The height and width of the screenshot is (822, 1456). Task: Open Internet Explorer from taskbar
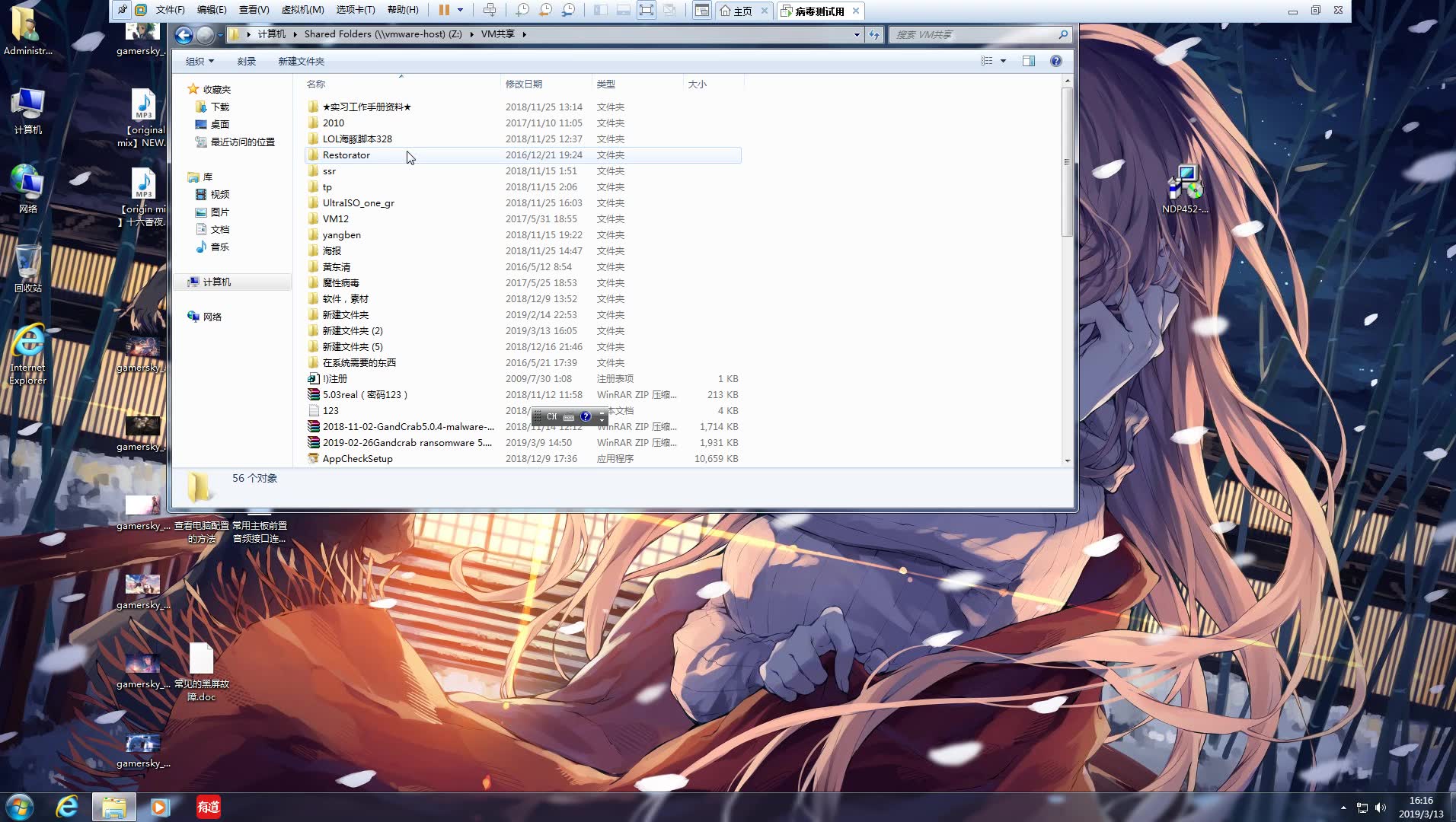pos(67,807)
